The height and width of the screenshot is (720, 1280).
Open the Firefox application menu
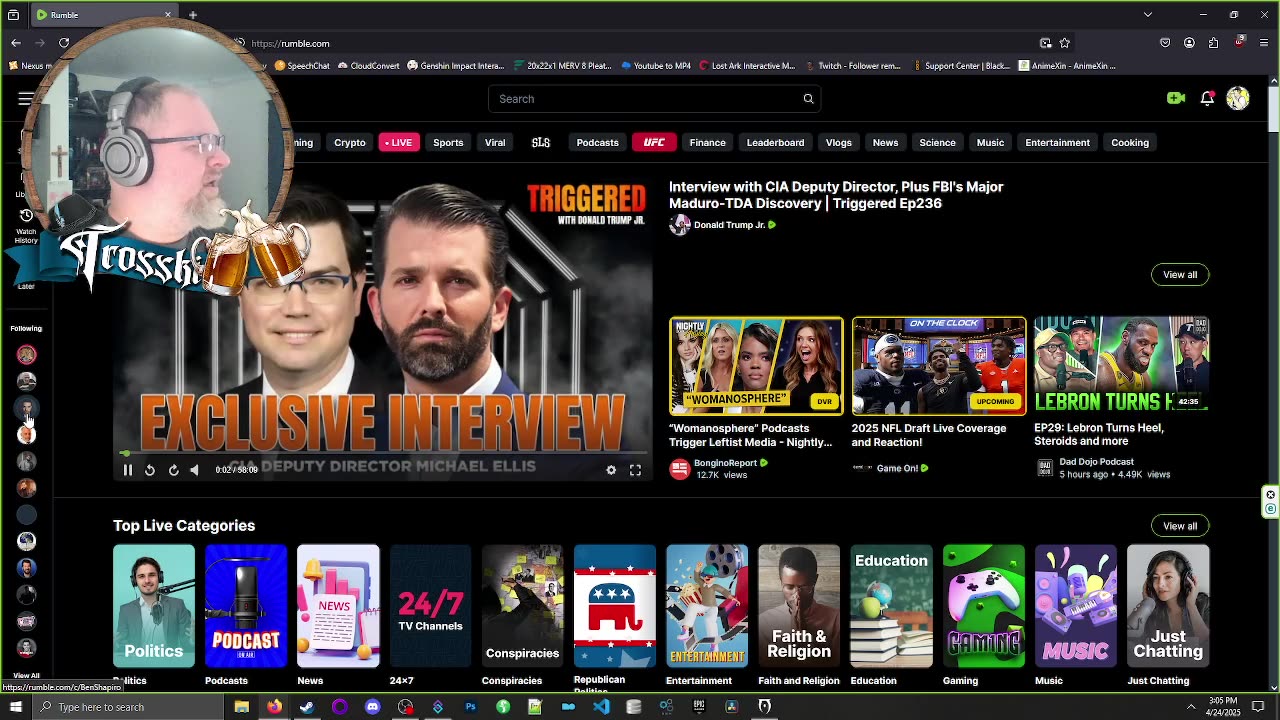coord(1265,43)
